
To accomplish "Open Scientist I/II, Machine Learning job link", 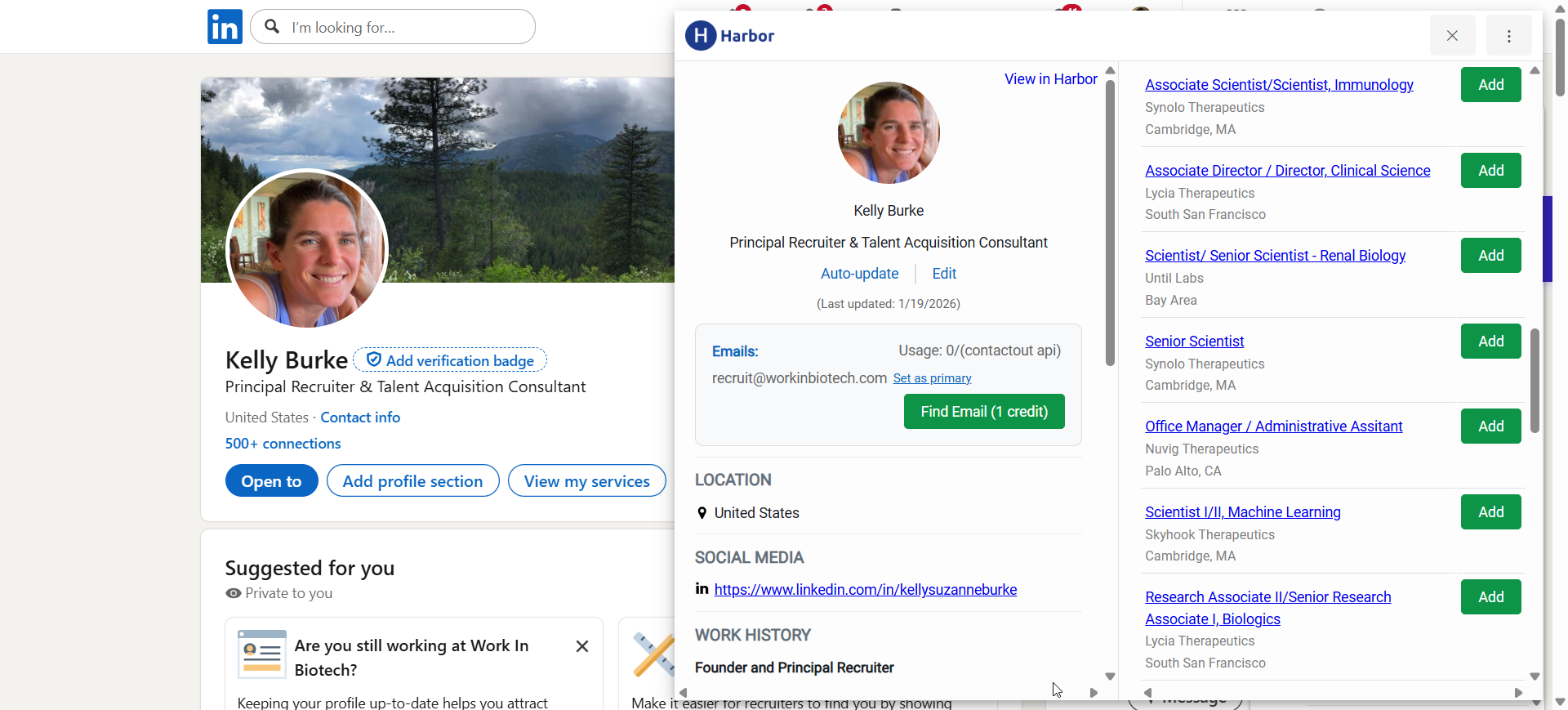I will coord(1242,512).
